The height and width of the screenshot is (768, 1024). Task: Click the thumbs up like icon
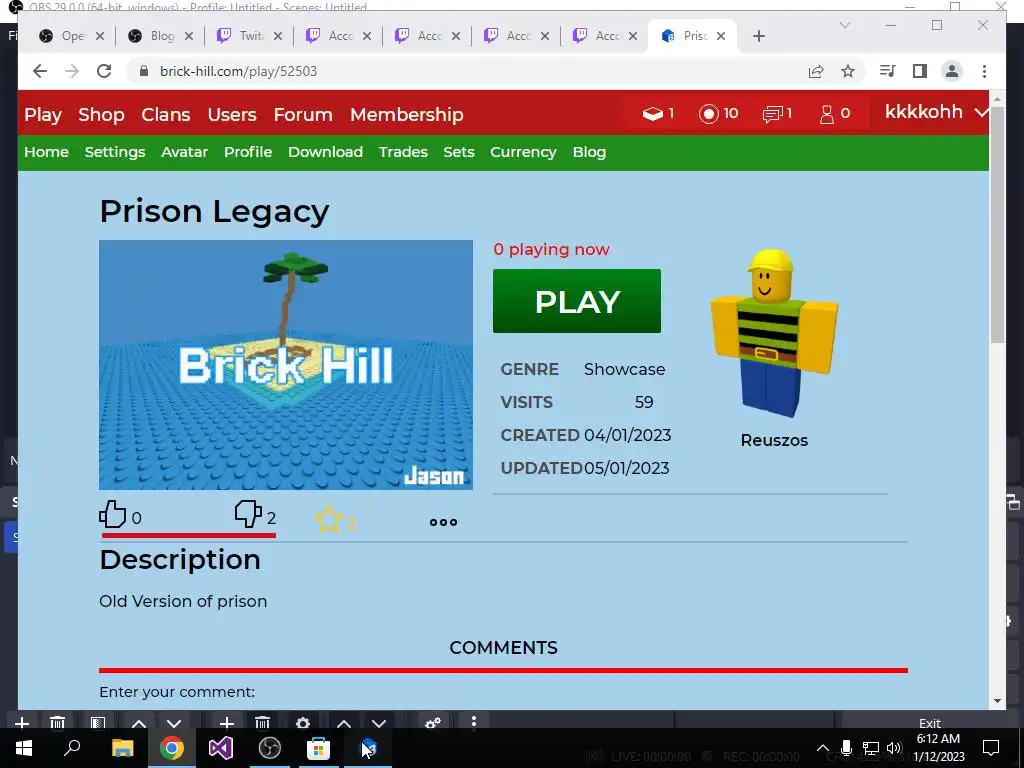click(x=112, y=514)
